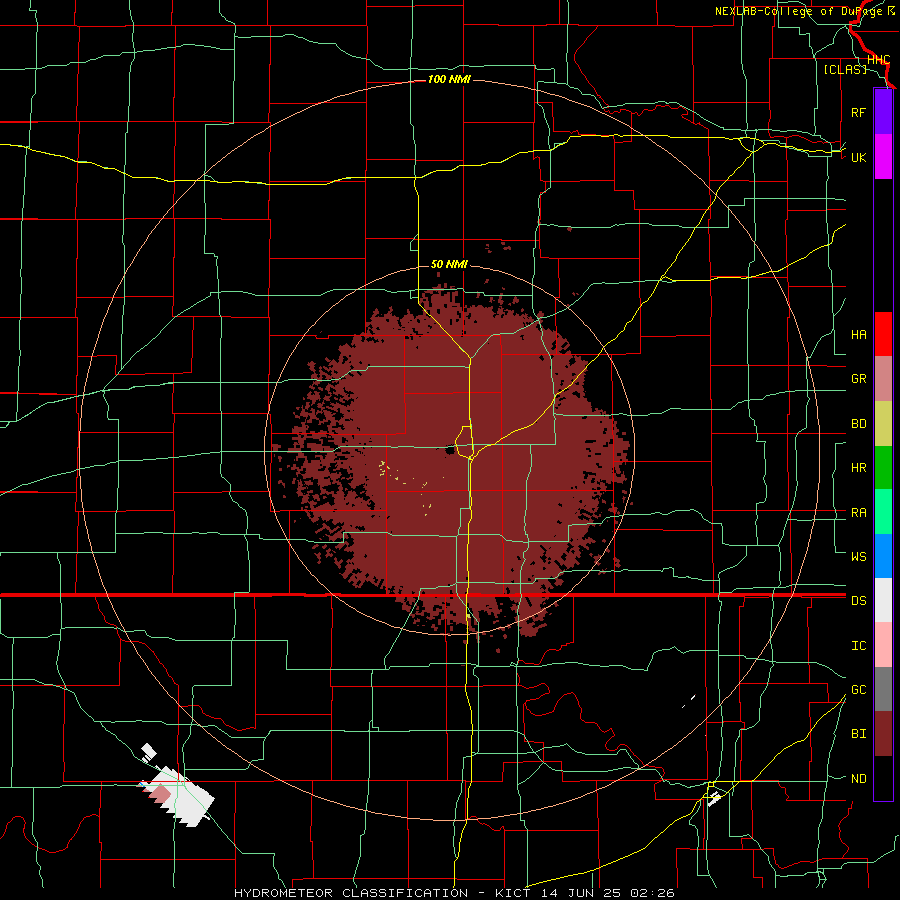Click the ND legend label
This screenshot has height=900, width=900.
pos(858,779)
